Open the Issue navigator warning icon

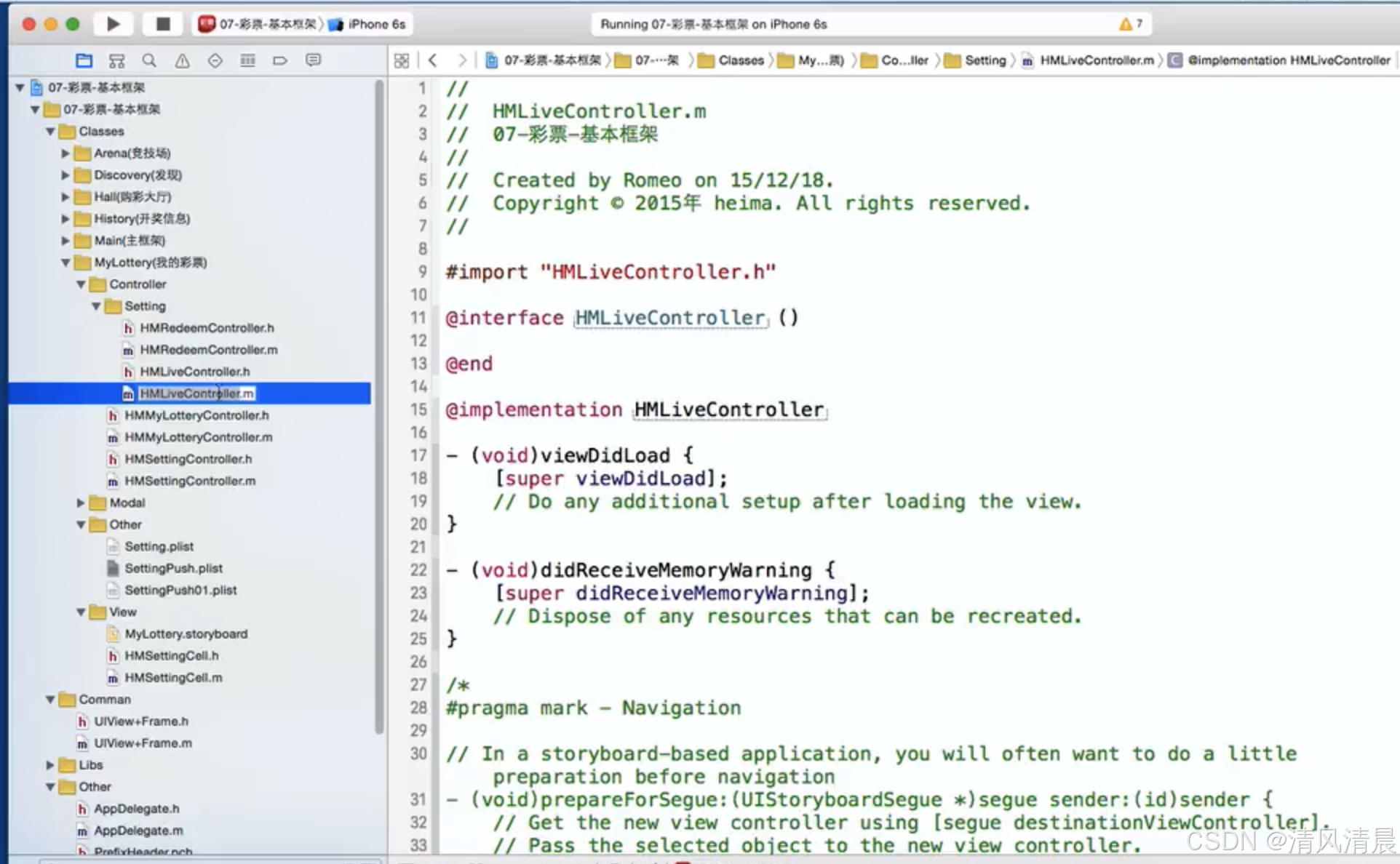(x=182, y=60)
